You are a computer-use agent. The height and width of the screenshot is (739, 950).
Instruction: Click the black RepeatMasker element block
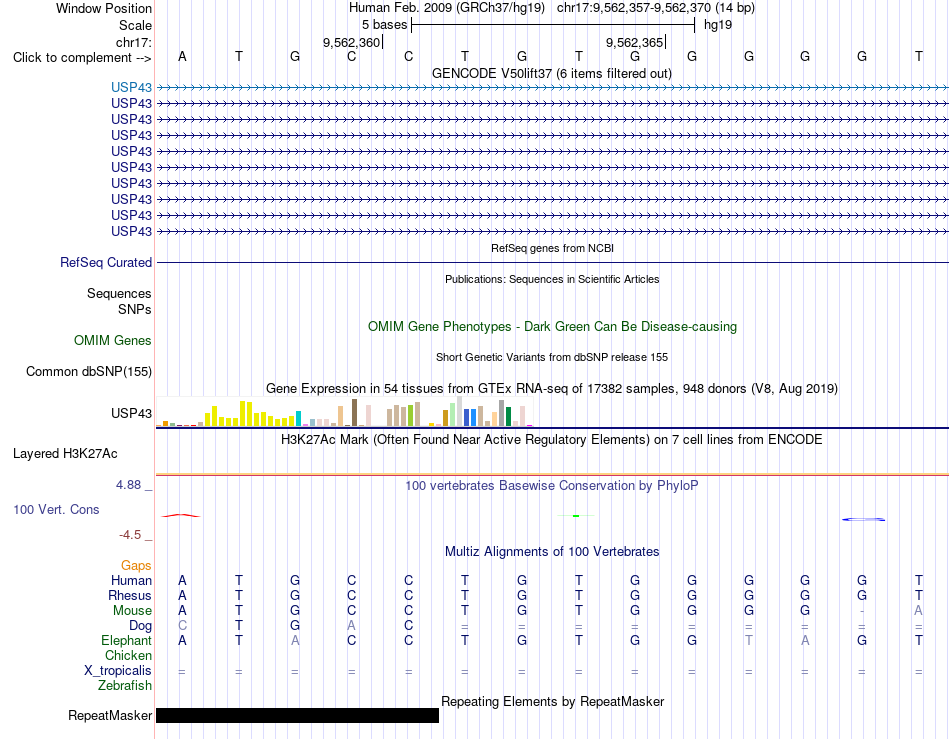click(297, 715)
